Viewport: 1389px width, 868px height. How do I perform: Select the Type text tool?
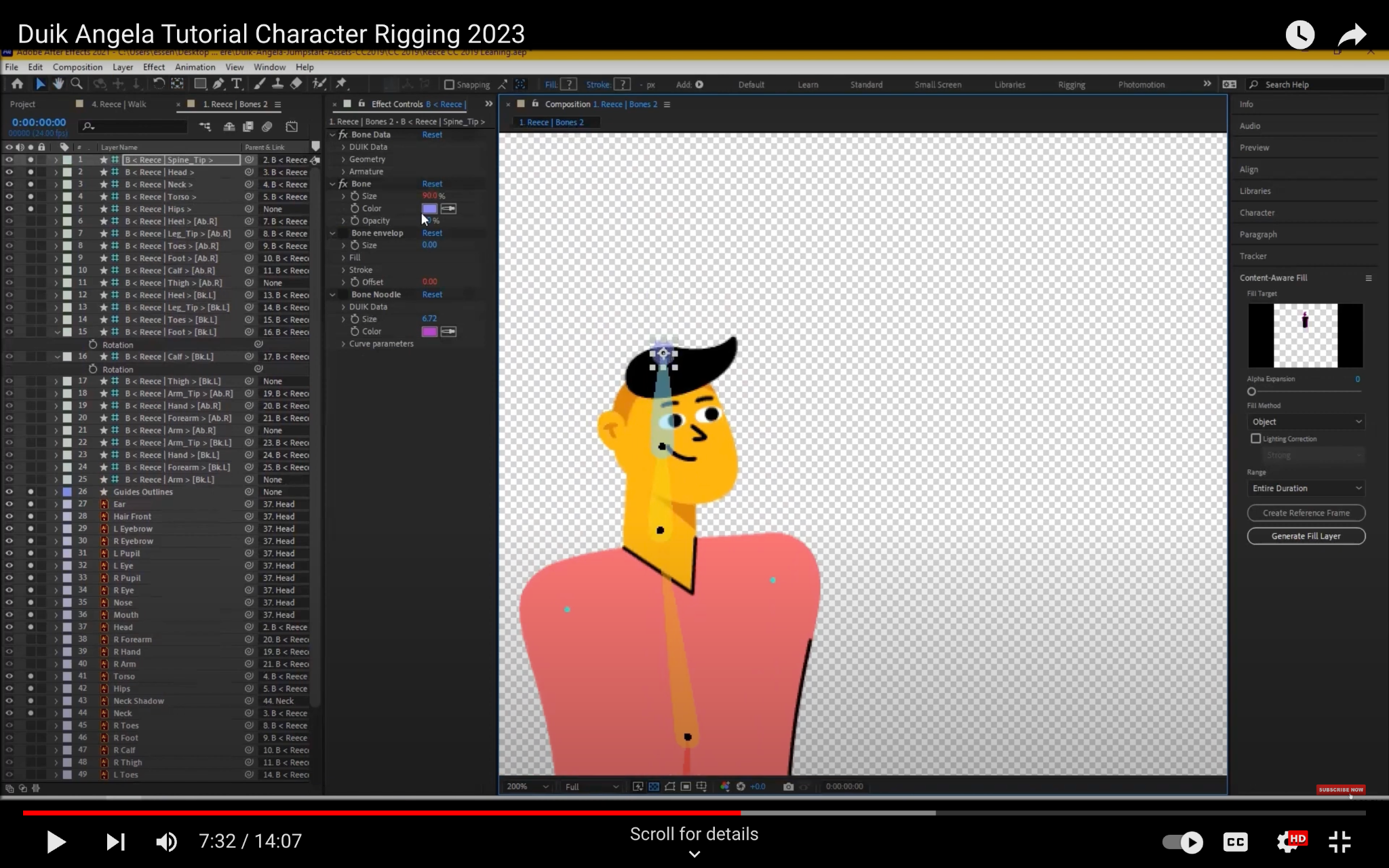[237, 84]
